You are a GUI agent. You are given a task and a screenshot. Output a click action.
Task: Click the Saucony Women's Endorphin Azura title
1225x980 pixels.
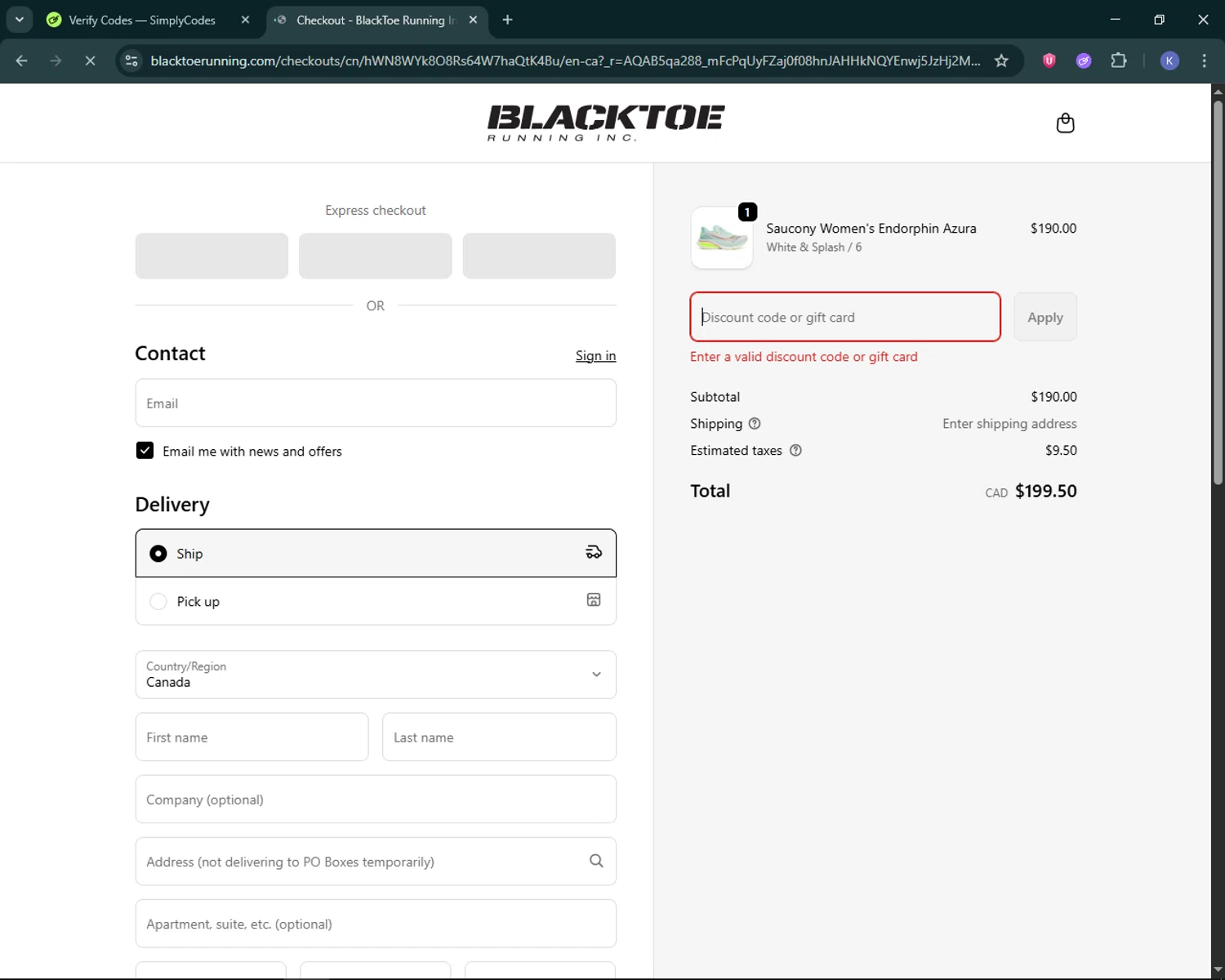pyautogui.click(x=871, y=228)
